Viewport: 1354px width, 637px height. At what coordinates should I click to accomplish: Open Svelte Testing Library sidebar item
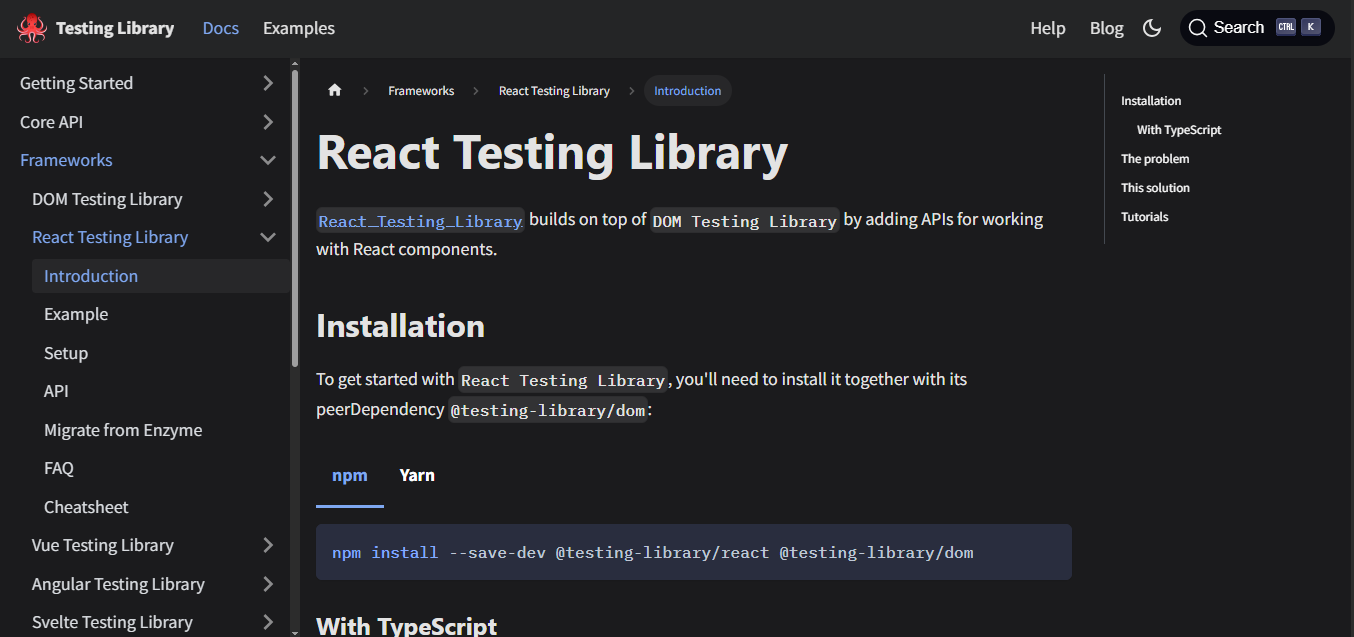click(x=112, y=622)
